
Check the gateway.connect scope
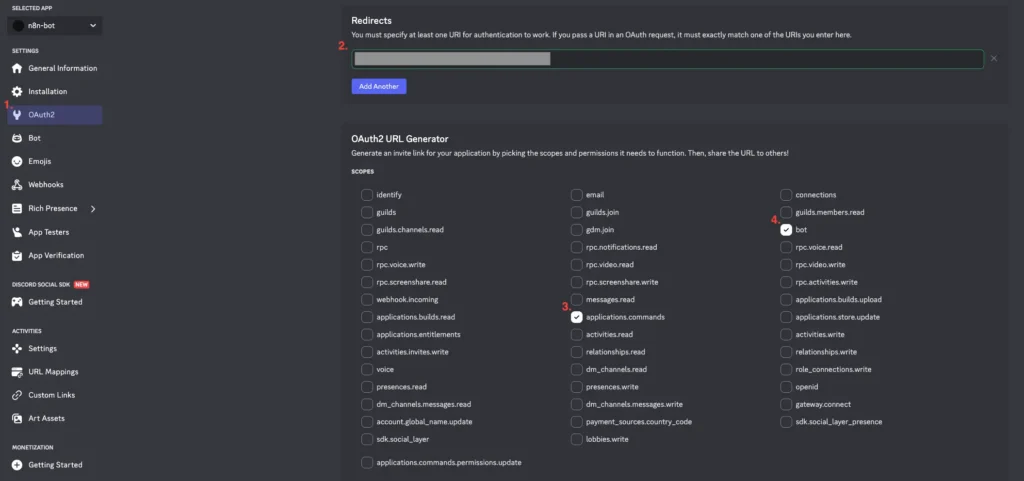tap(786, 405)
